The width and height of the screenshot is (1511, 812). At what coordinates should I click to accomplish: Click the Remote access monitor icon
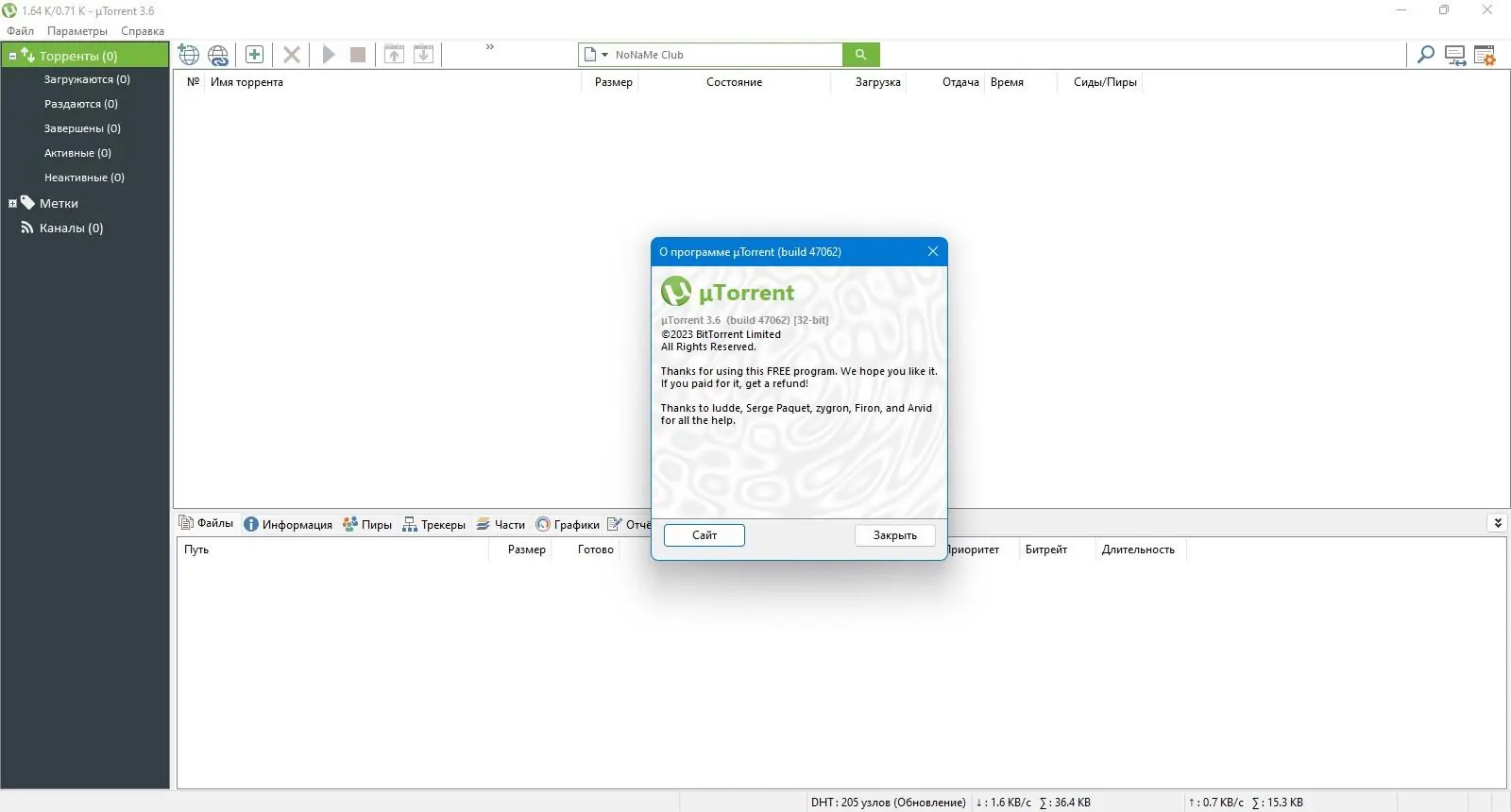1455,56
